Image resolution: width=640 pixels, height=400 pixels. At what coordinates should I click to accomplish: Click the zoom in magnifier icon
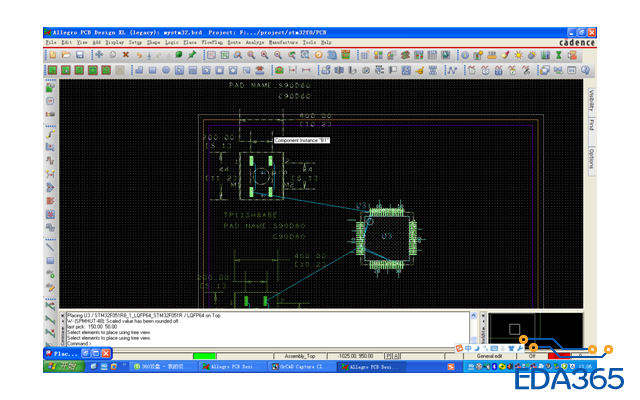click(x=263, y=55)
